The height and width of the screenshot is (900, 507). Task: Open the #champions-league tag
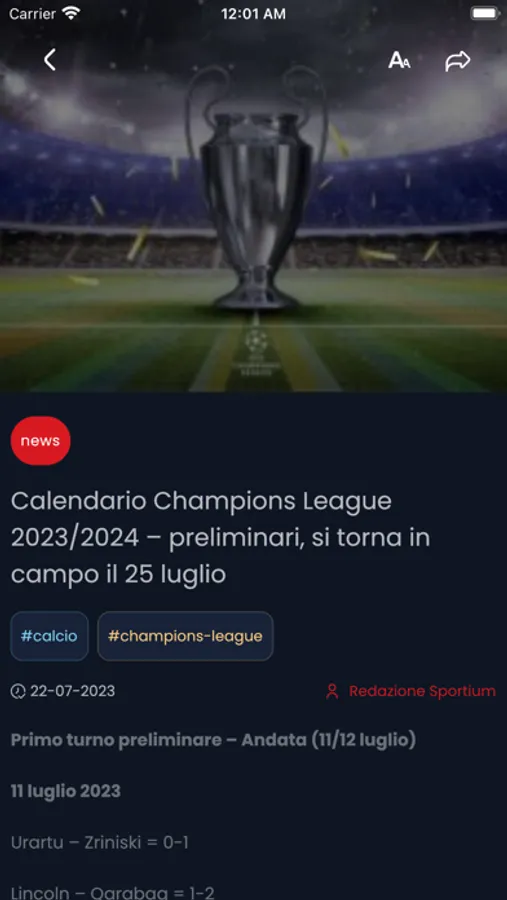(x=185, y=636)
